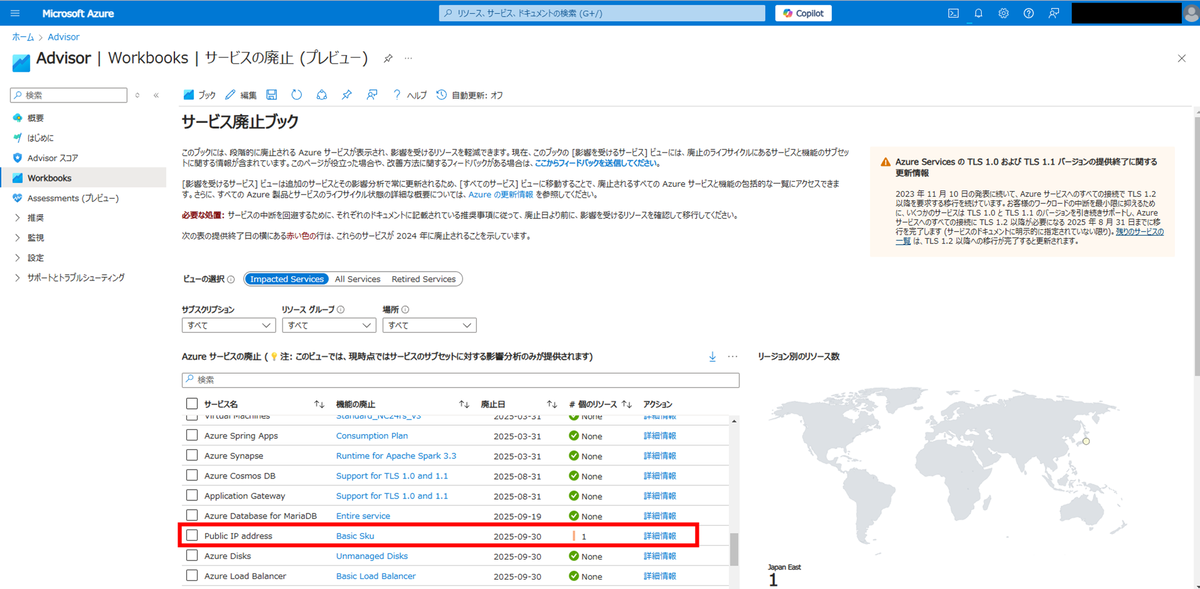
Task: Open the feedback icon in the top bar
Action: [1053, 13]
